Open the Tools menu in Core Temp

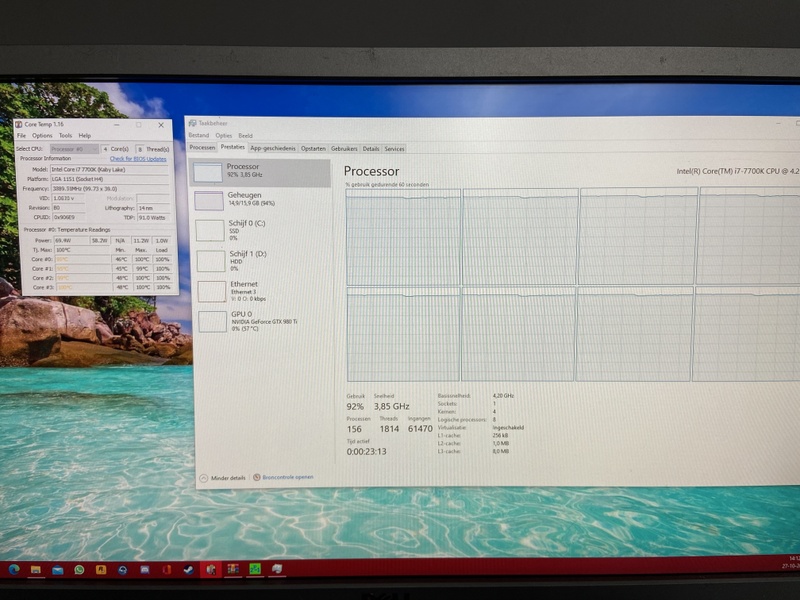(65, 136)
